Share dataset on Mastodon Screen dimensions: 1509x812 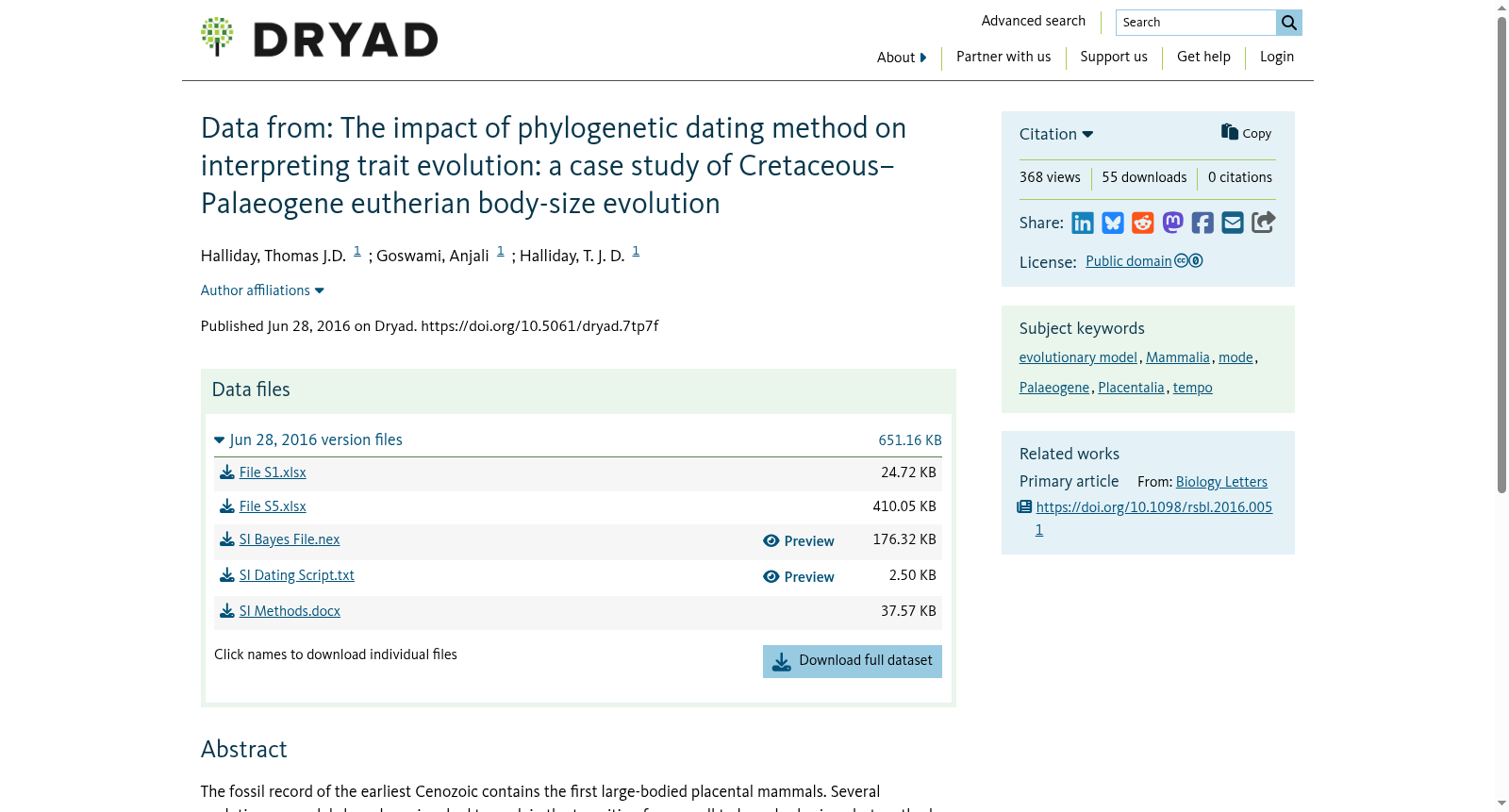pyautogui.click(x=1172, y=223)
